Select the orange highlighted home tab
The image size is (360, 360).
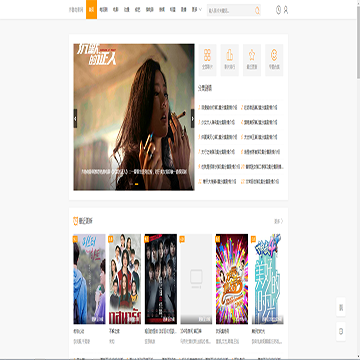point(91,9)
